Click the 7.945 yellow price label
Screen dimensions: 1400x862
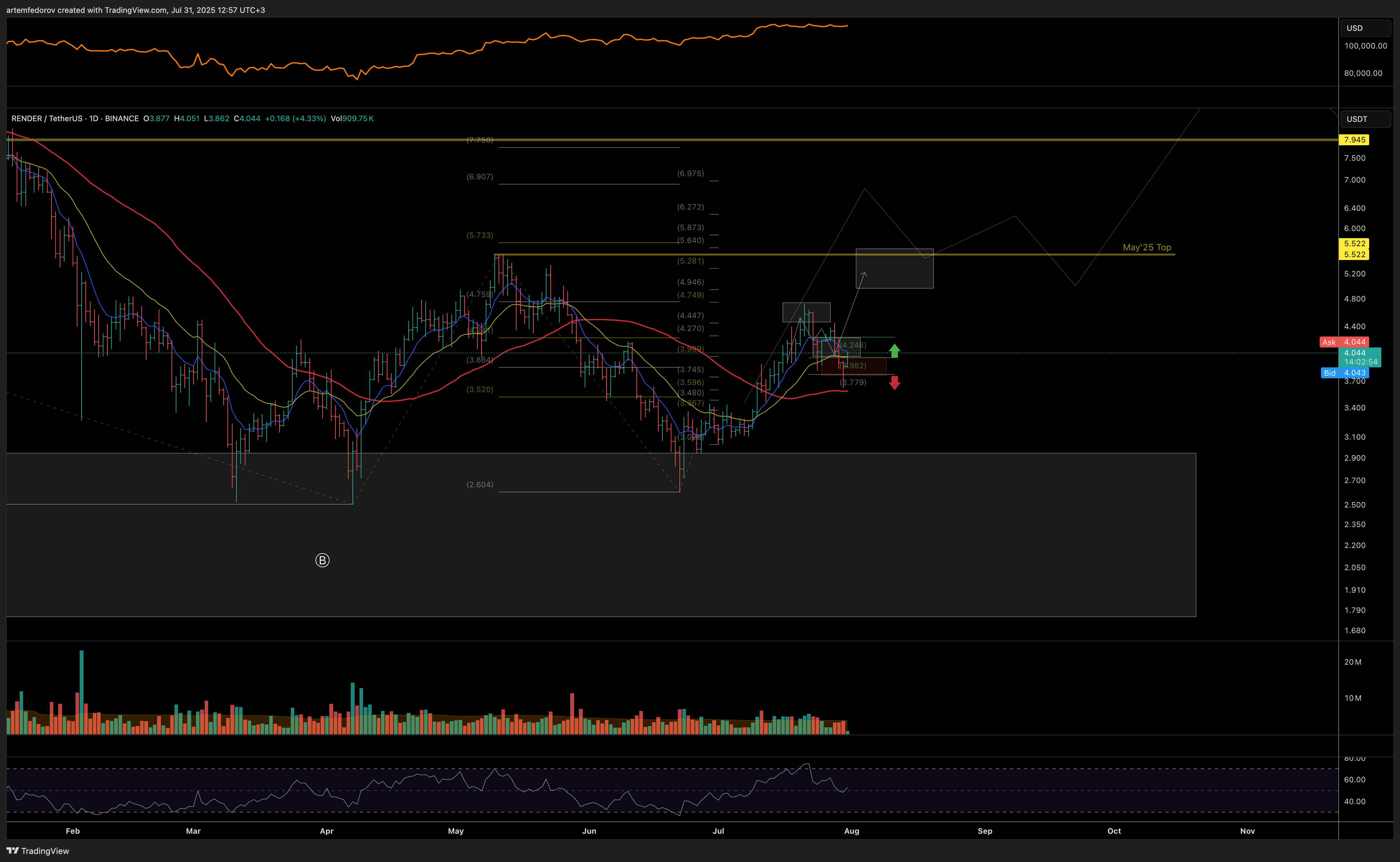(x=1354, y=140)
